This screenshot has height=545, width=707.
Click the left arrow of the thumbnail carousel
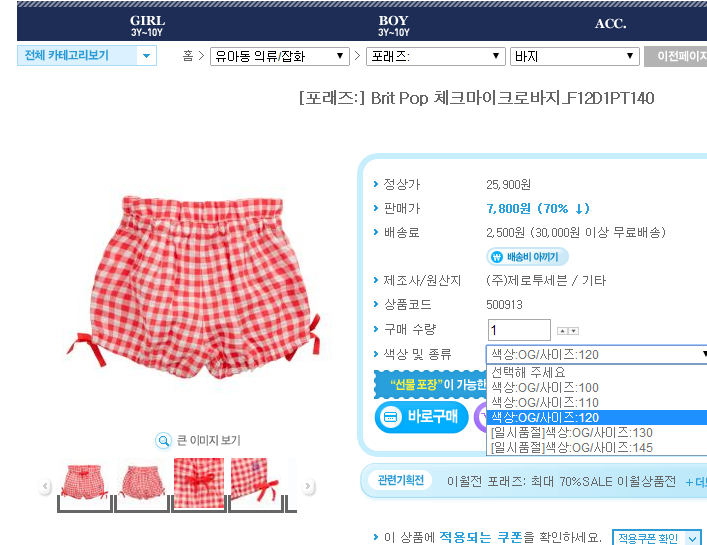point(45,486)
